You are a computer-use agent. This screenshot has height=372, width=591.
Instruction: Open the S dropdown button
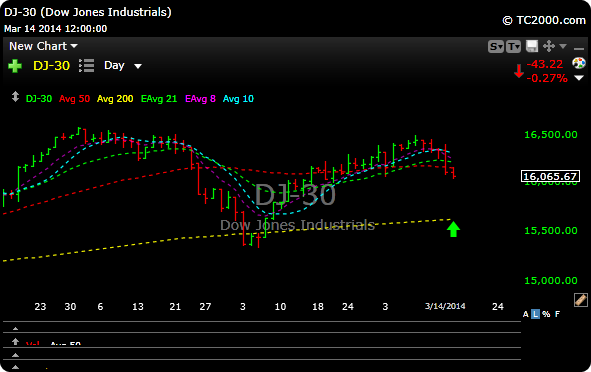click(496, 46)
